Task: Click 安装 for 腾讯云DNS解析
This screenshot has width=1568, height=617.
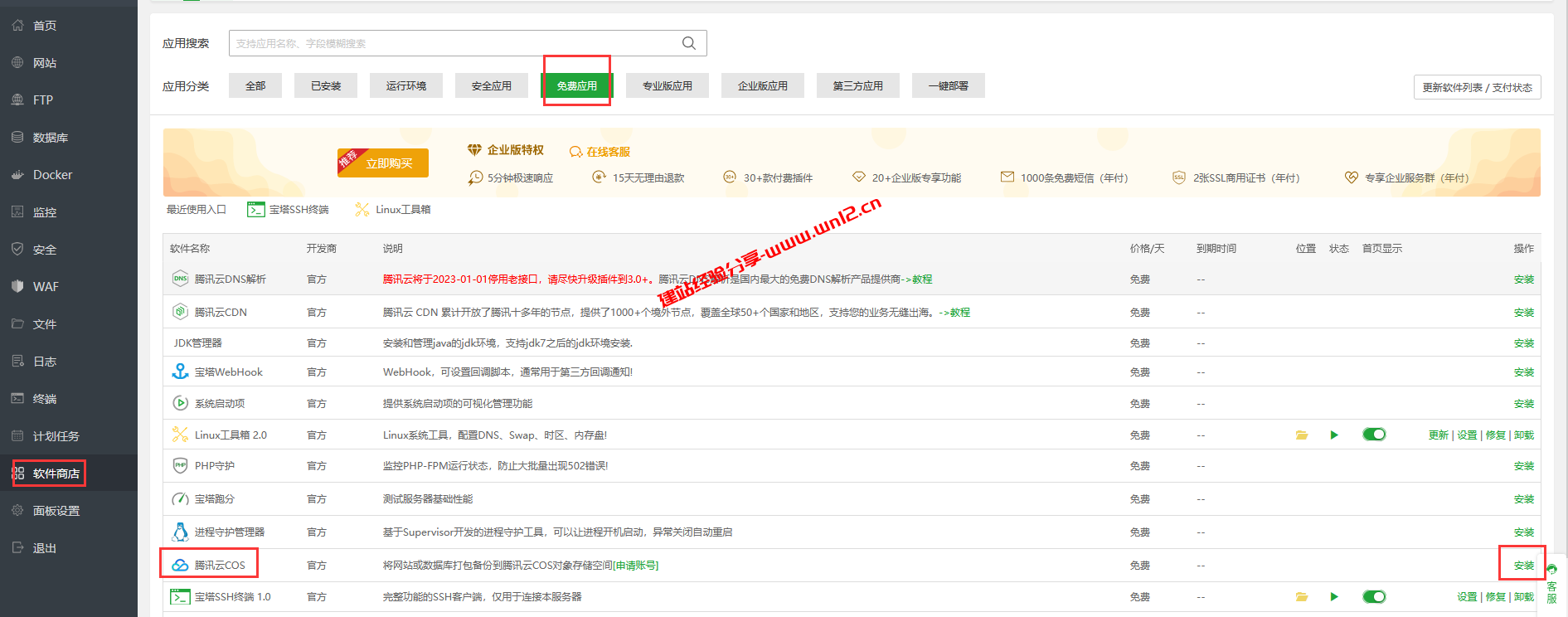Action: [1524, 279]
